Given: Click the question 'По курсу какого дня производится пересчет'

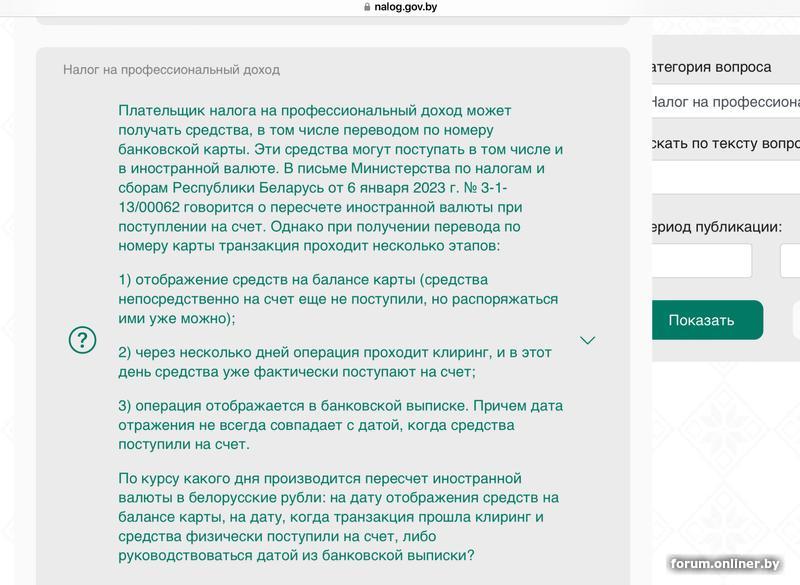Looking at the screenshot, I should 339,517.
